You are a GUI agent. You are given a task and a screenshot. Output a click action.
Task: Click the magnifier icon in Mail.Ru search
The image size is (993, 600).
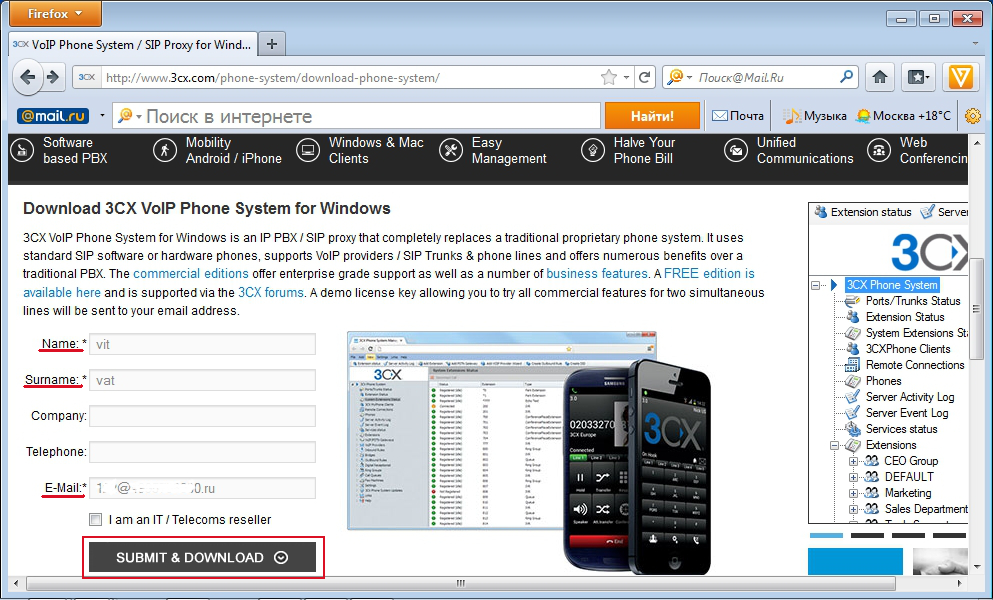(x=846, y=77)
